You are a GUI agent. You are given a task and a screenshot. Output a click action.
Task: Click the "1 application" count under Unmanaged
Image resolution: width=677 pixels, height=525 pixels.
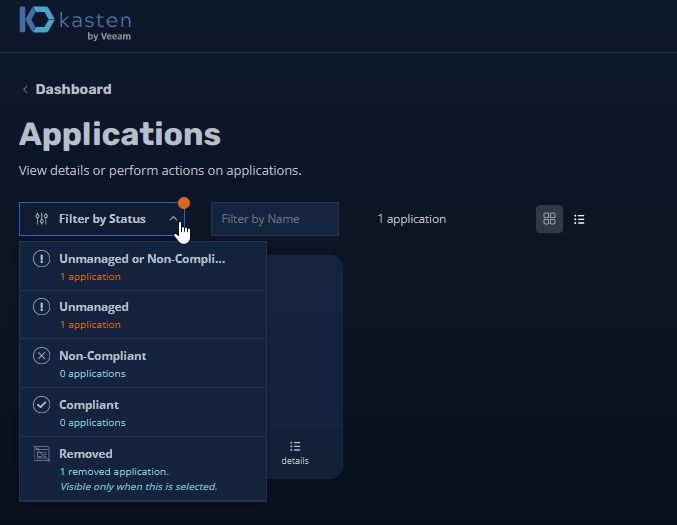pyautogui.click(x=90, y=325)
